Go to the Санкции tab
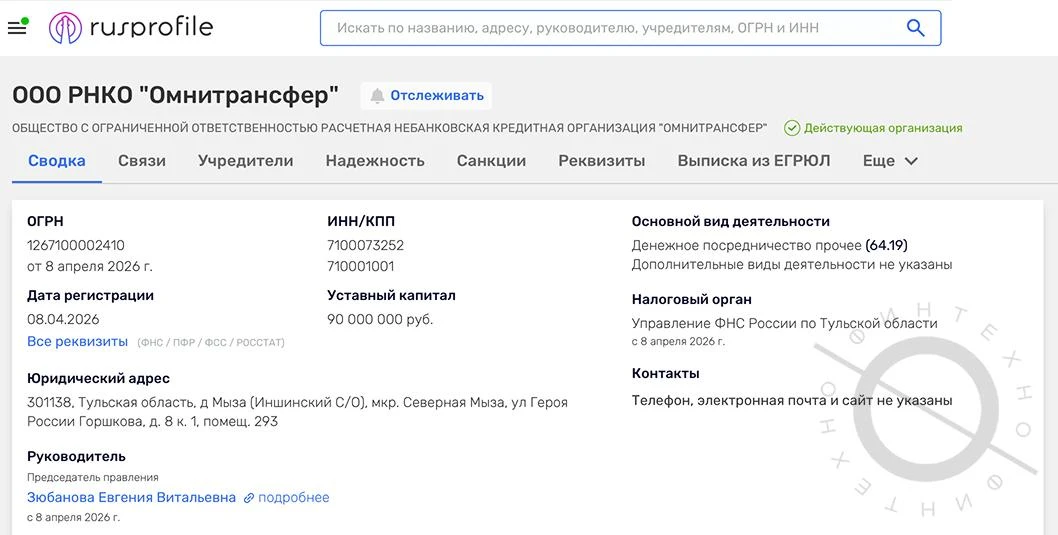 pos(491,161)
